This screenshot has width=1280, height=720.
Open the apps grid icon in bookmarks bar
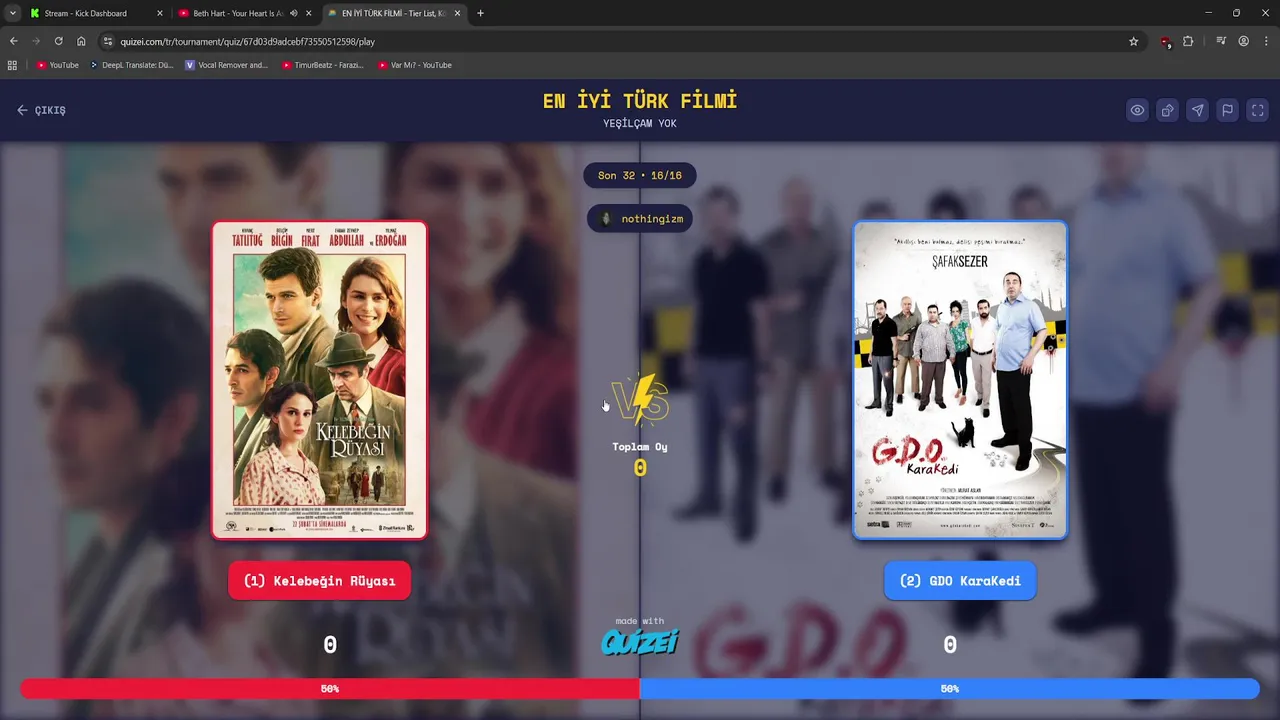[12, 65]
